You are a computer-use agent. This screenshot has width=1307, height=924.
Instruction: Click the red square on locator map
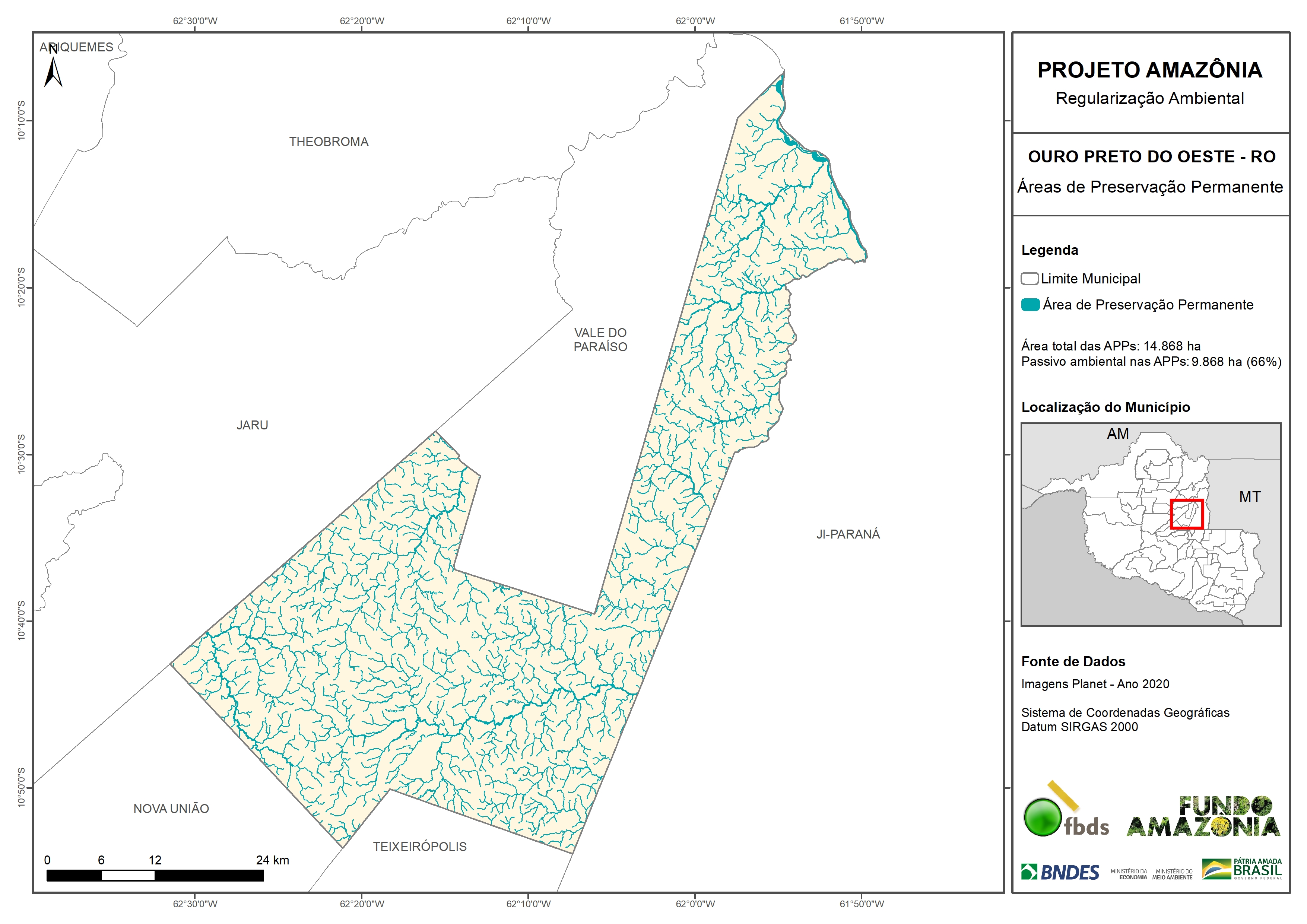click(1187, 514)
